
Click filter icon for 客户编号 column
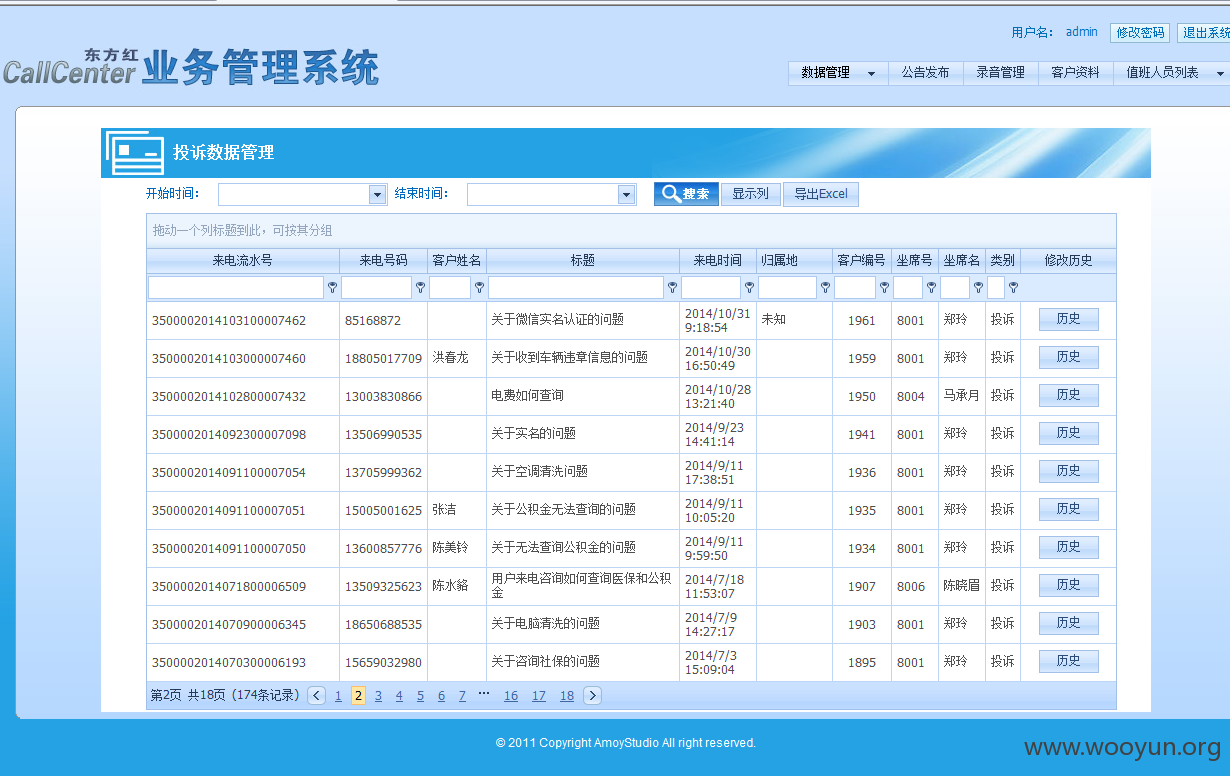(x=884, y=288)
